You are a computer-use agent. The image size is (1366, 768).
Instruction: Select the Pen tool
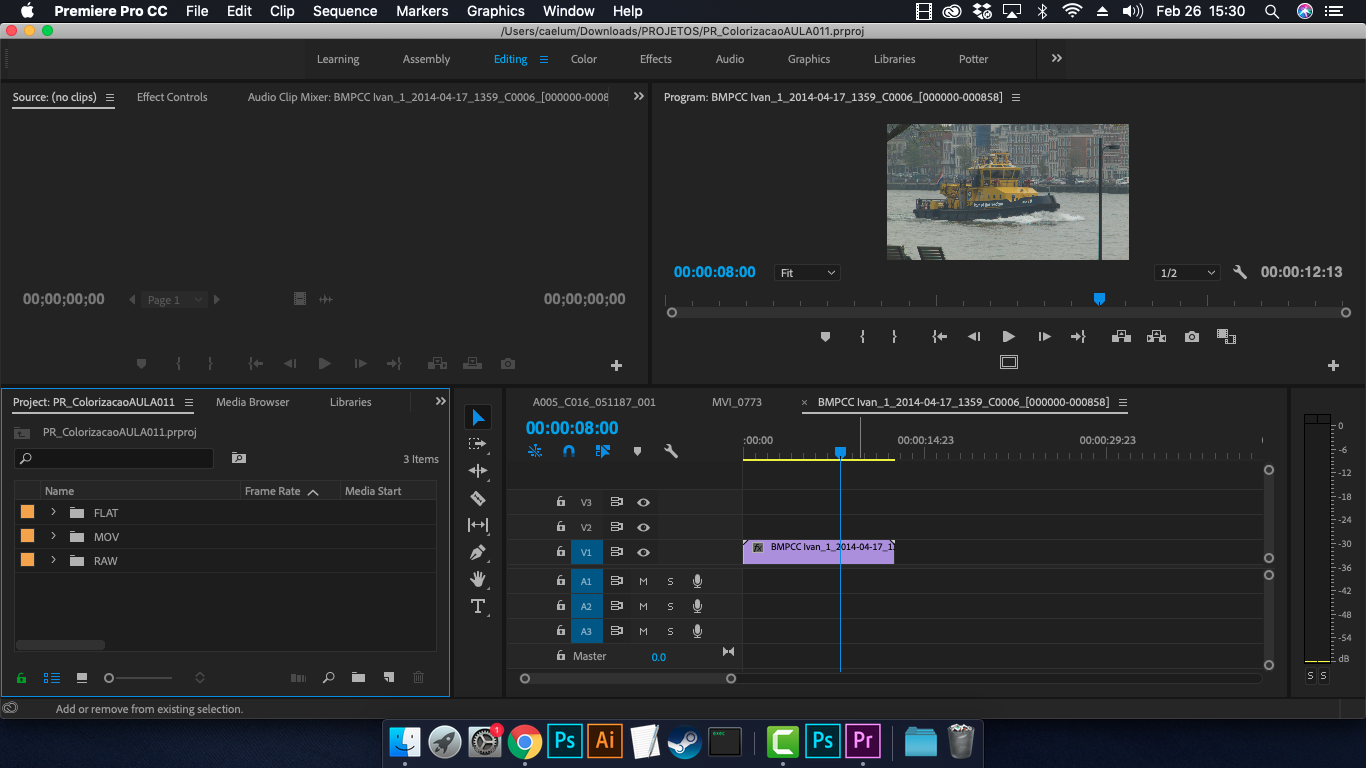pos(478,552)
